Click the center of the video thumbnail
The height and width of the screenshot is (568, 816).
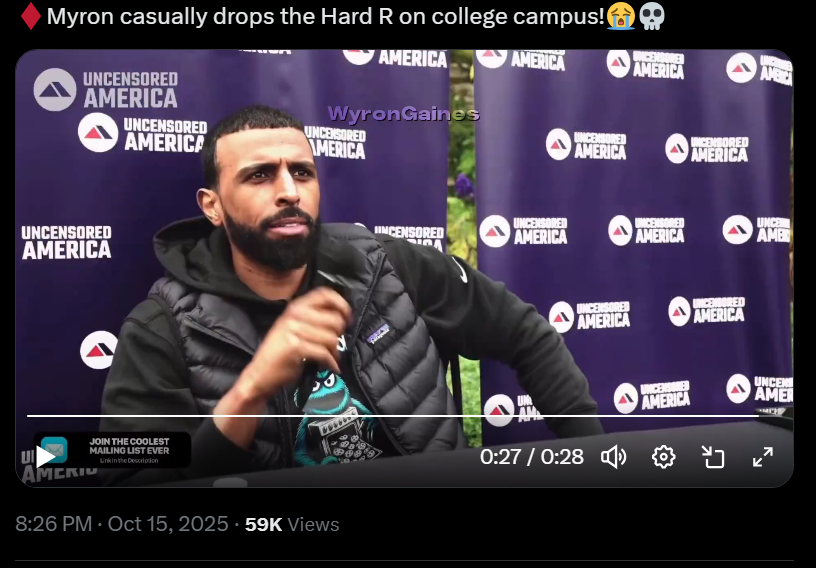click(x=404, y=268)
